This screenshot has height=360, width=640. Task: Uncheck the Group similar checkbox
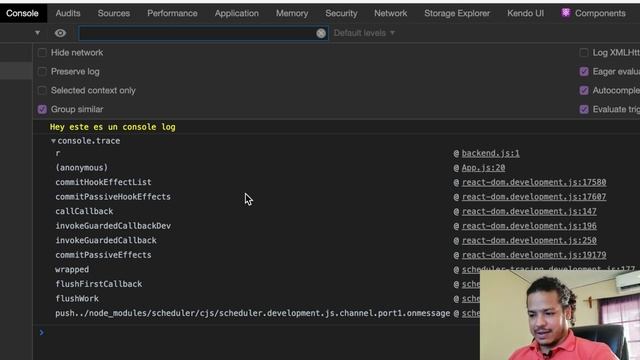tap(42, 109)
